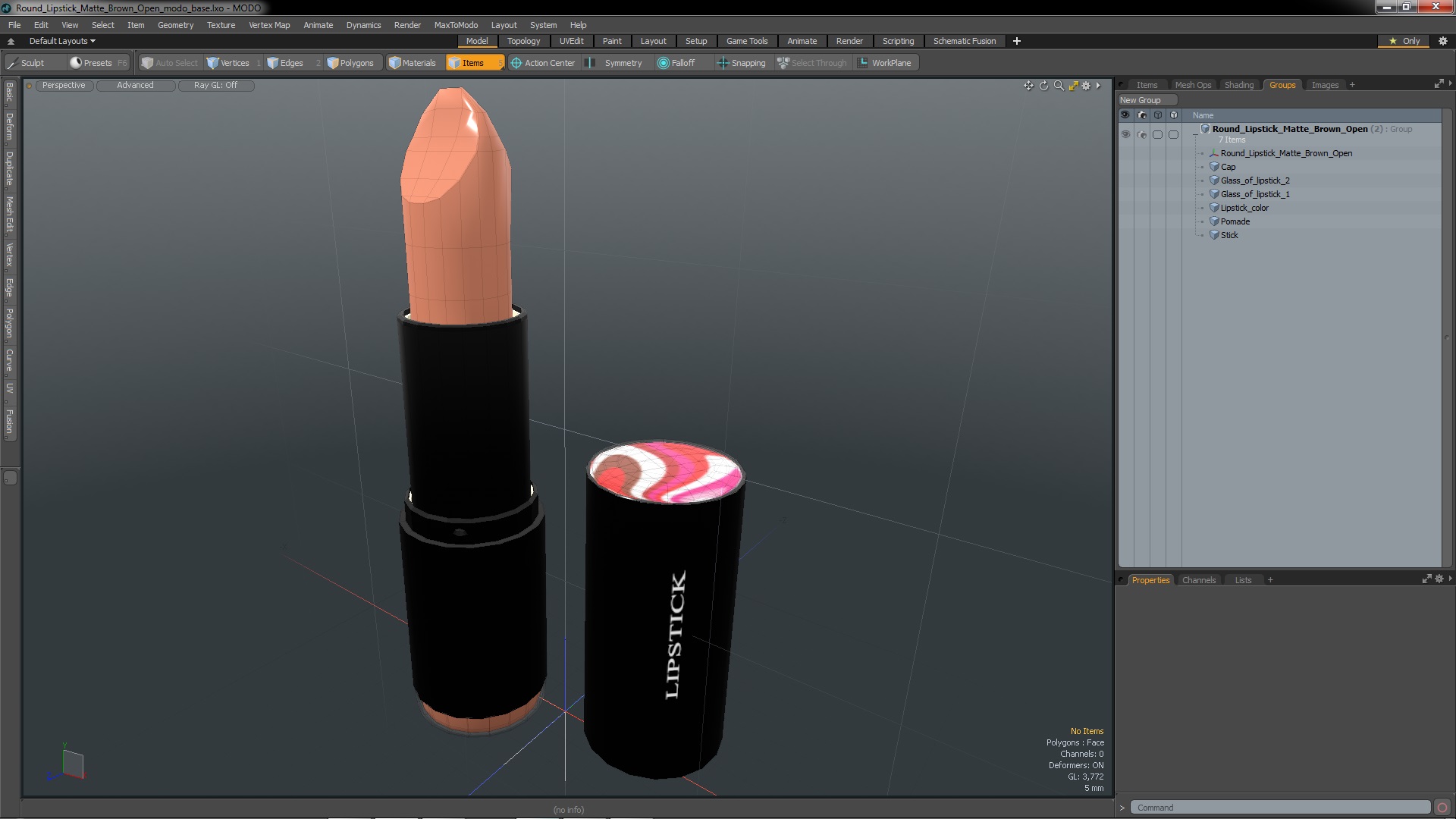Click the layout settings gear at top right
Viewport: 1456px width, 819px height.
click(x=1442, y=41)
